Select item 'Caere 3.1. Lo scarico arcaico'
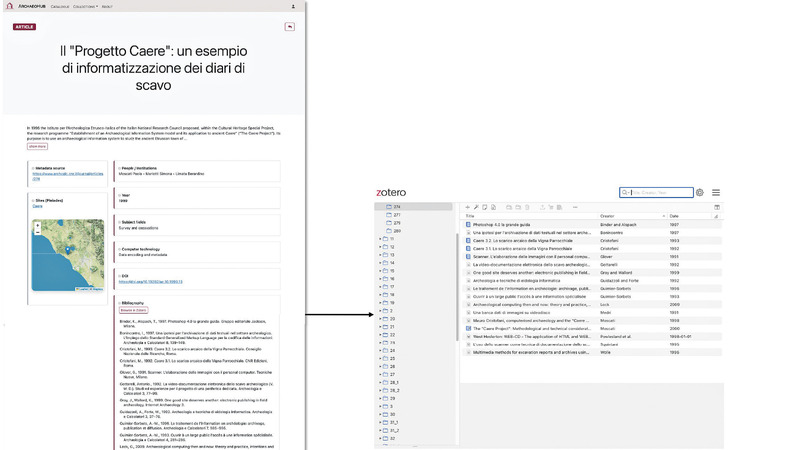The image size is (800, 450). [592, 248]
